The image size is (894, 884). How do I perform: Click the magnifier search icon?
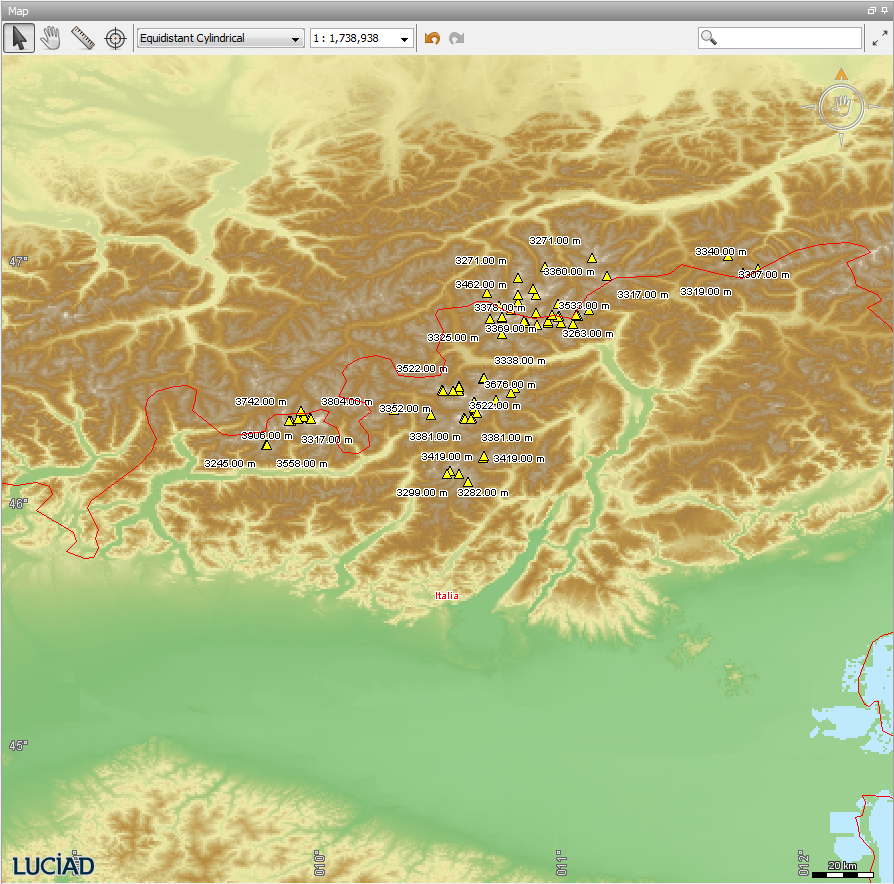709,38
